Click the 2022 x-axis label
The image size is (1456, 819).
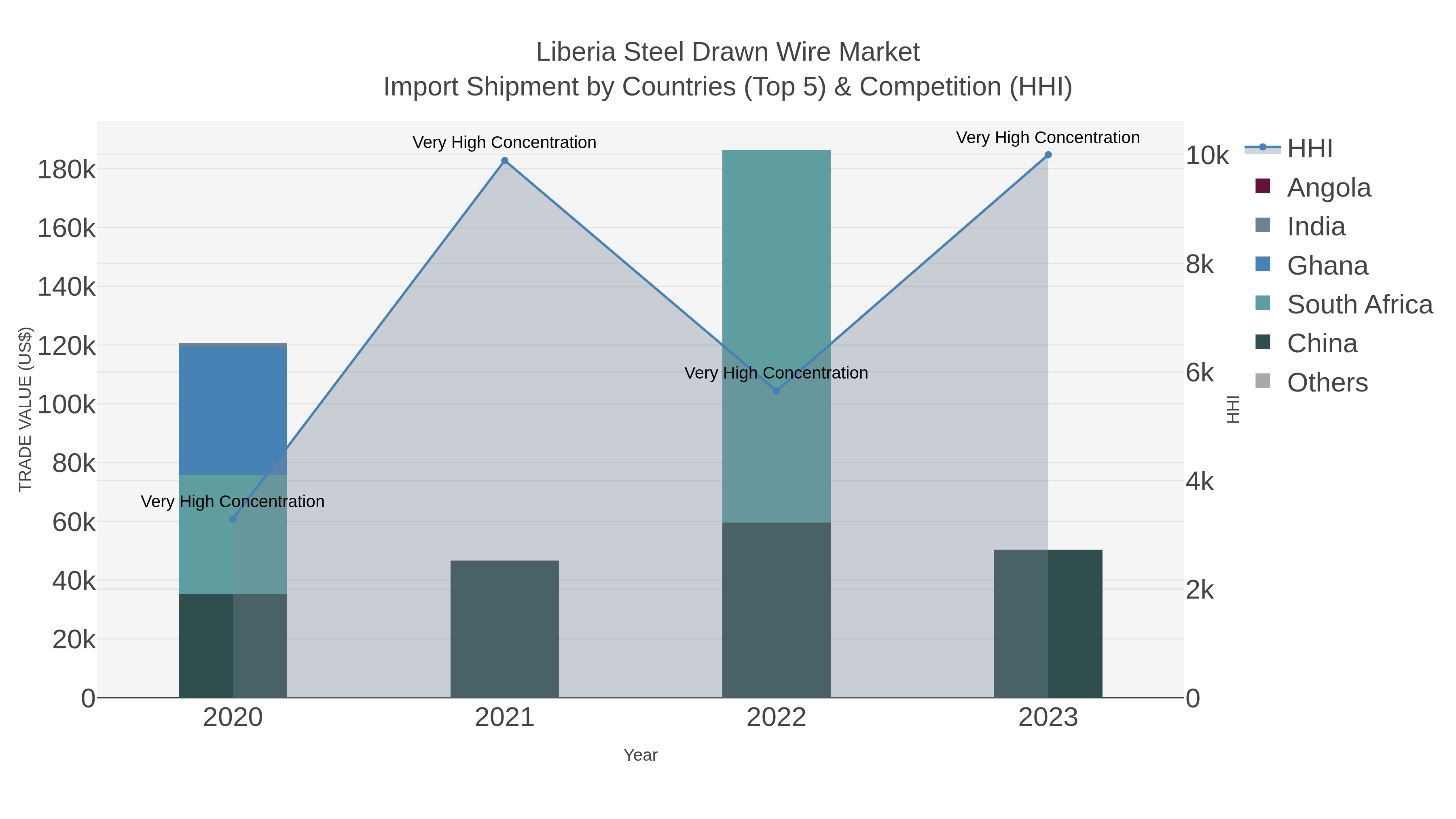click(777, 718)
